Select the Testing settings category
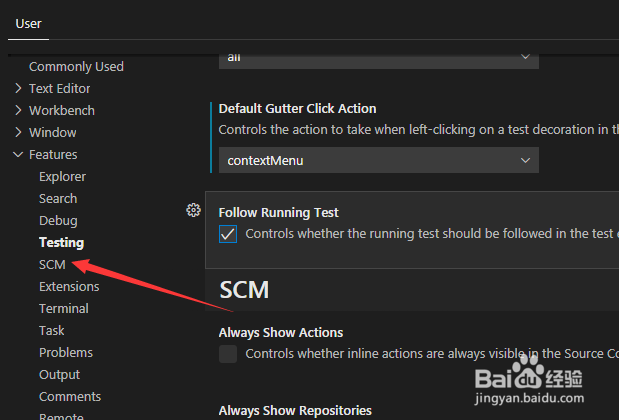Screen dimensions: 619x420 point(62,242)
